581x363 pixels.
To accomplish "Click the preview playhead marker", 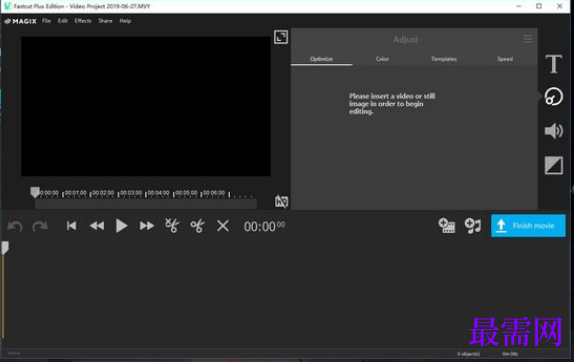I will tap(35, 192).
